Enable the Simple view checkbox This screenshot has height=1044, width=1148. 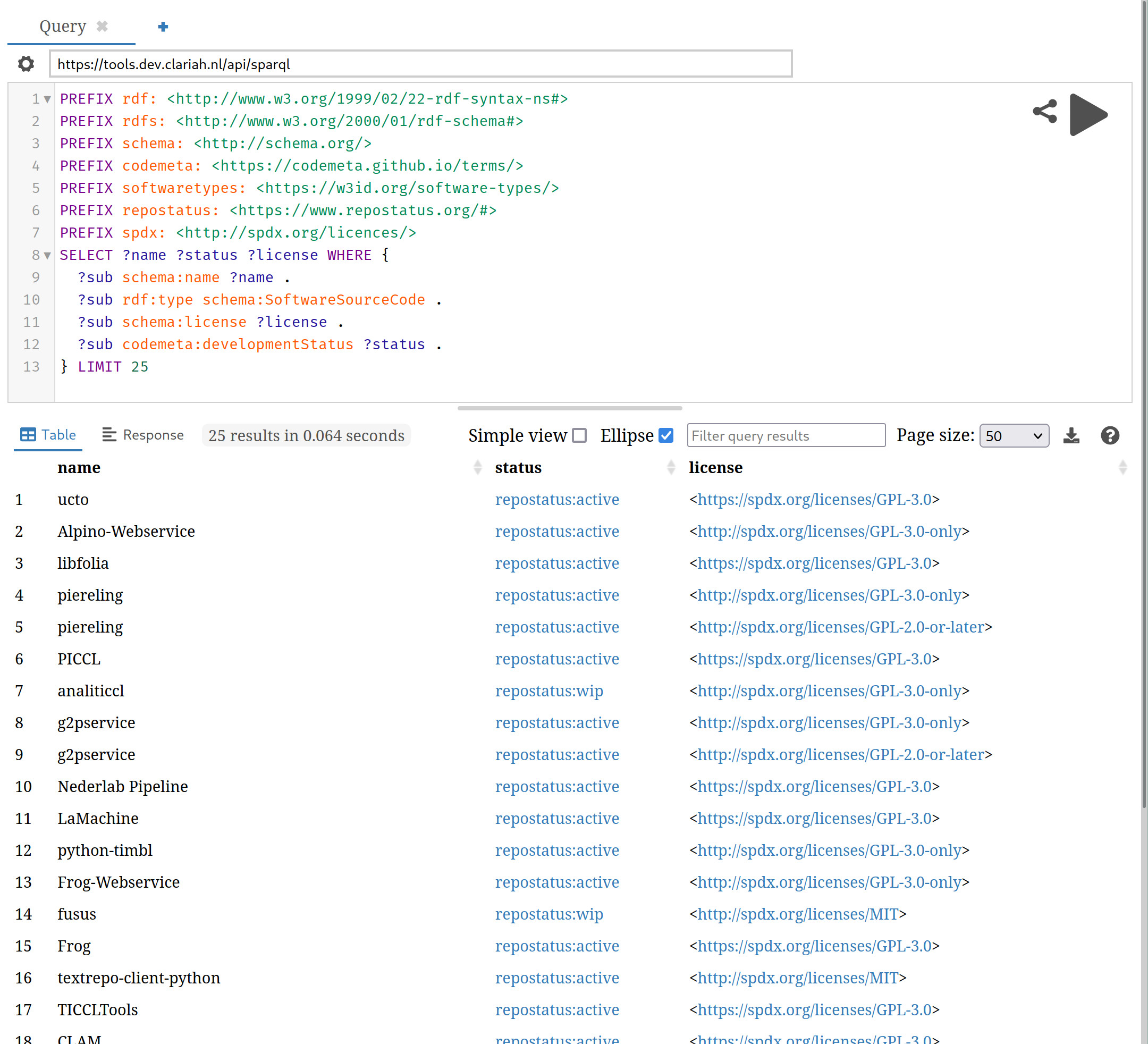[579, 436]
